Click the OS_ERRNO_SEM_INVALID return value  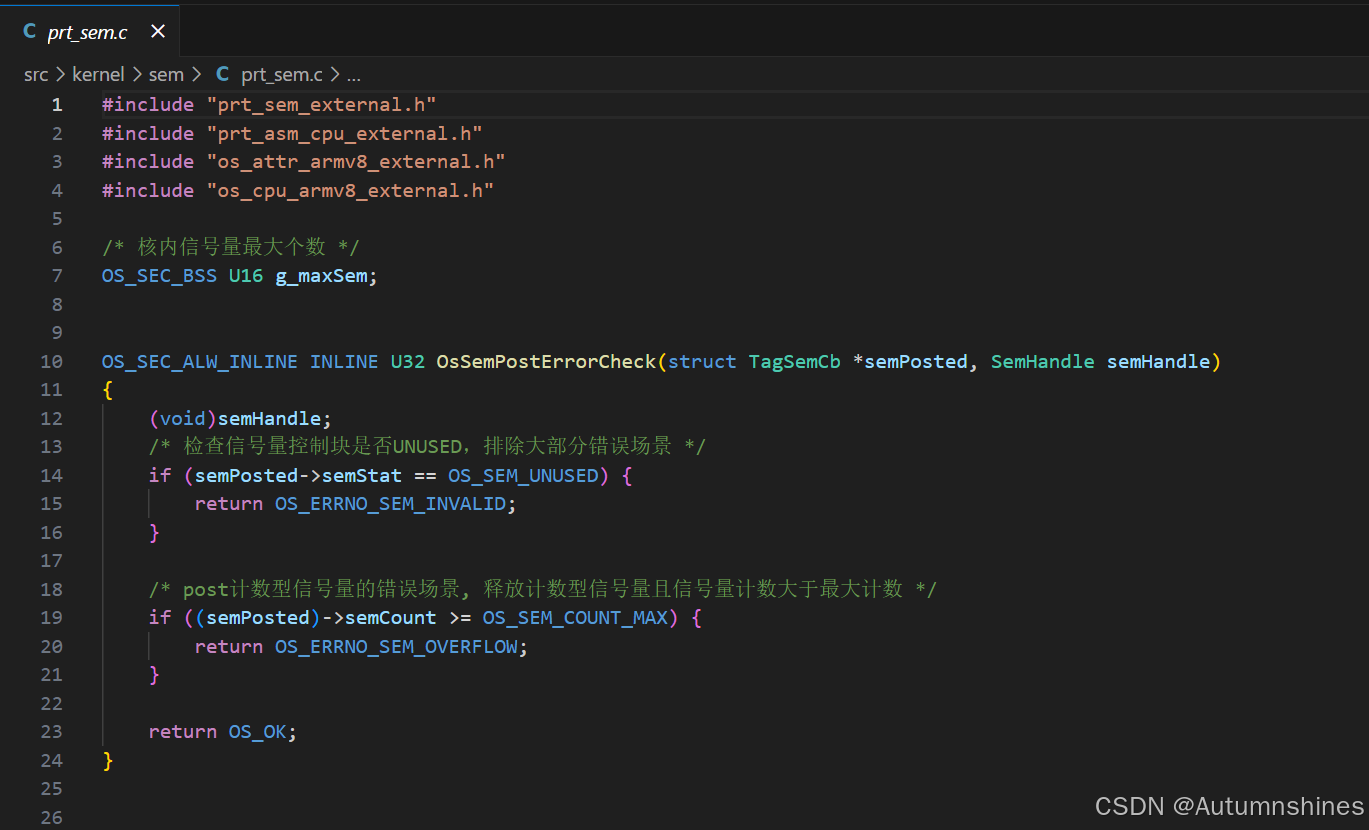point(391,504)
